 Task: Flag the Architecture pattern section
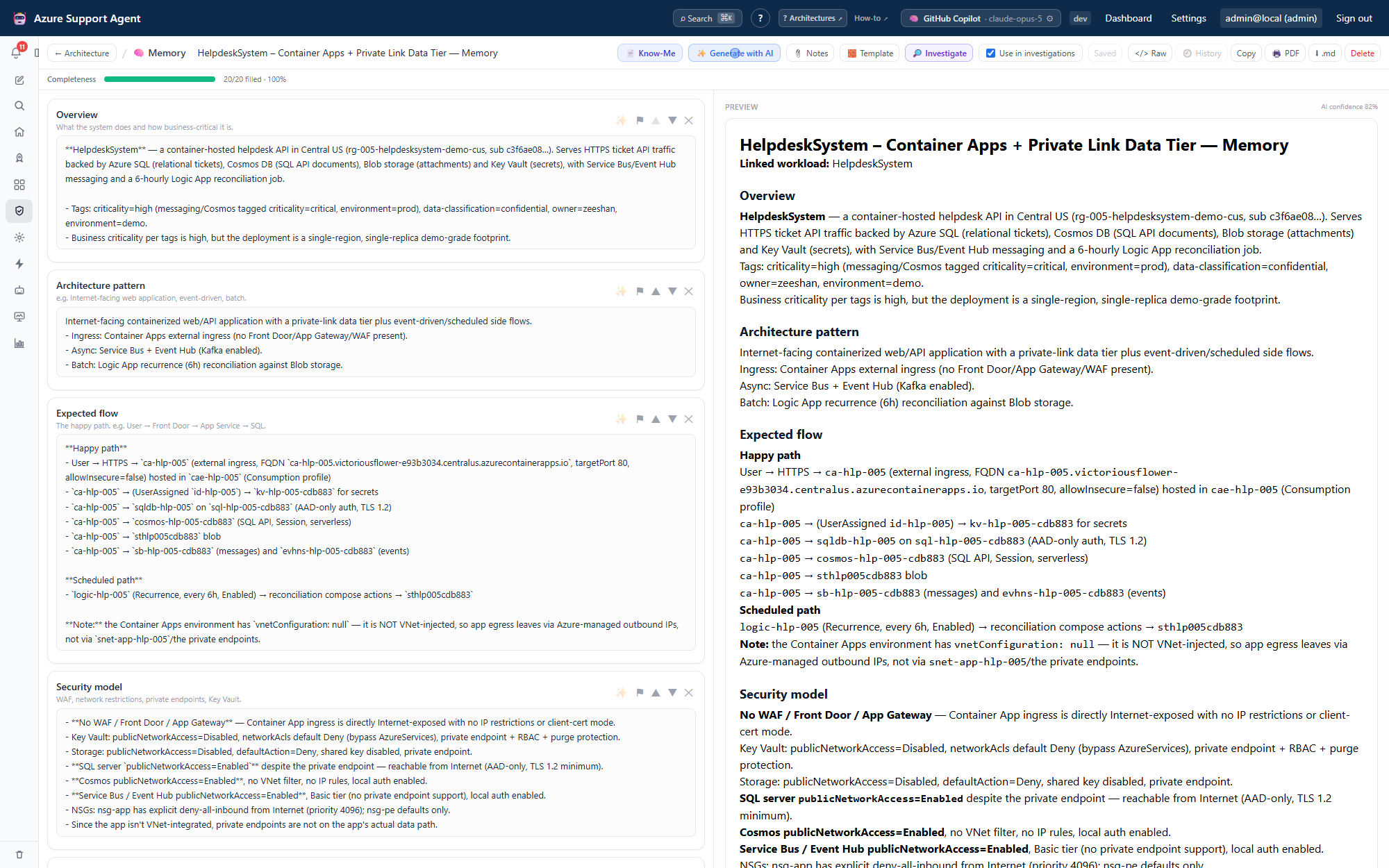(x=640, y=291)
